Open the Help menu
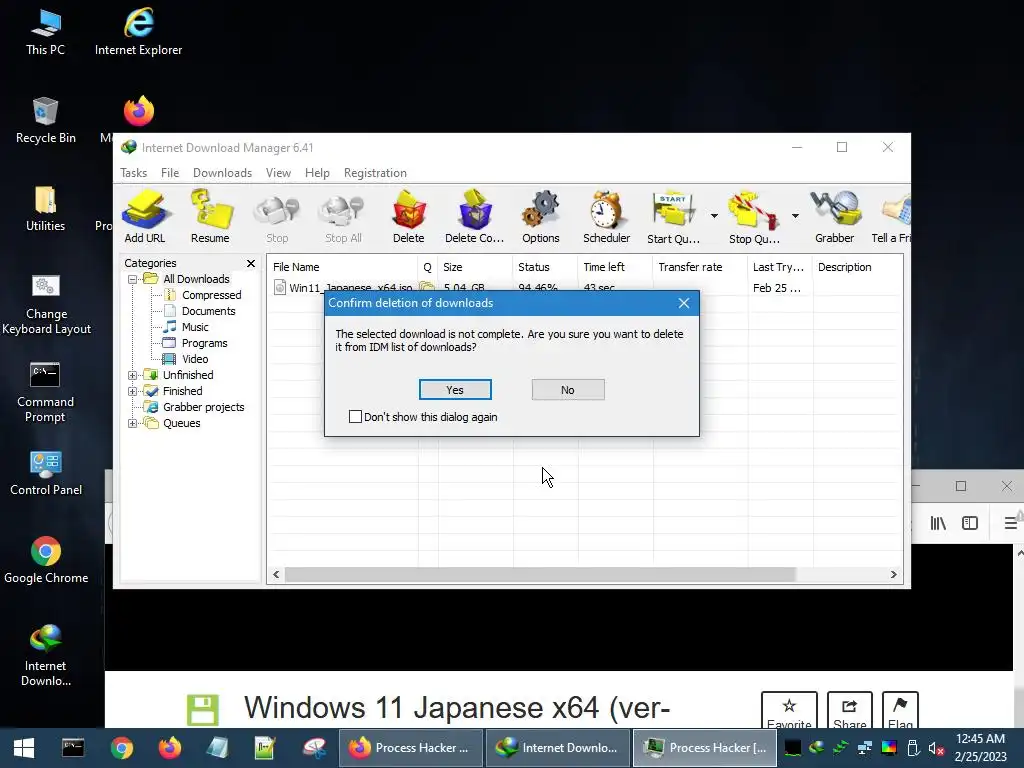Screen dimensions: 1024x768 (x=317, y=173)
